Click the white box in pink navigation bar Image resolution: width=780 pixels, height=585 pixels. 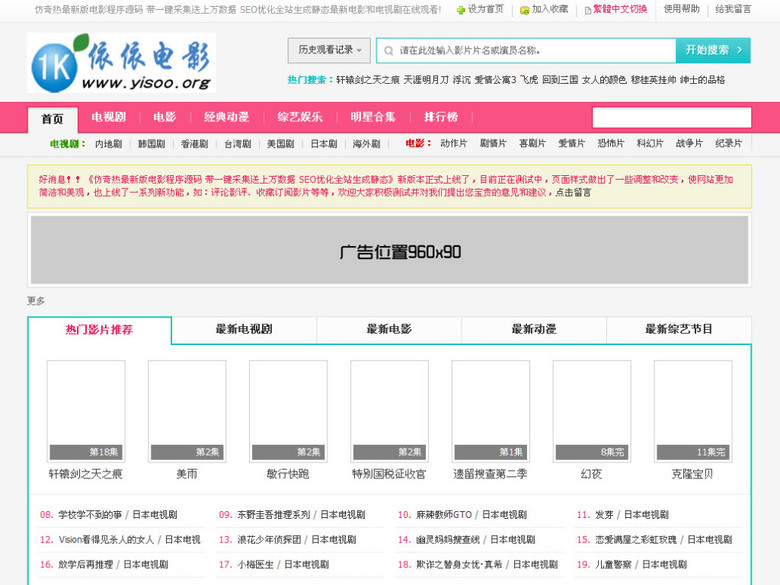pyautogui.click(x=672, y=118)
